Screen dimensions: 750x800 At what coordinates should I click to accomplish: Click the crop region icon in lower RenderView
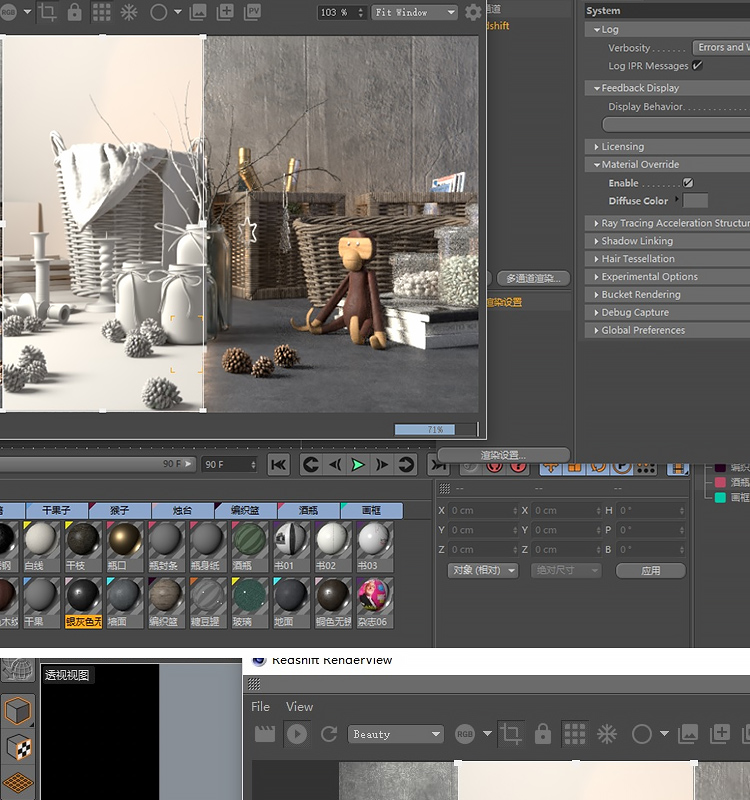511,734
